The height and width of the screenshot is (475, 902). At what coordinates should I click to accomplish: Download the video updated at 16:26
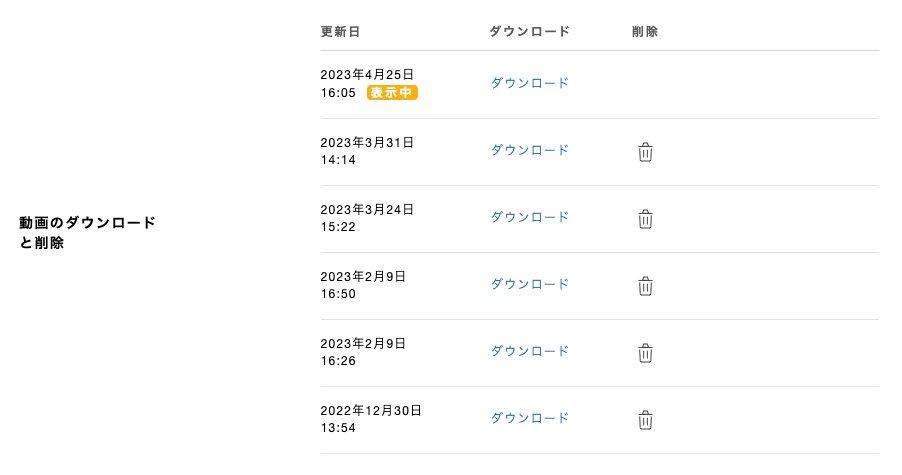[x=529, y=351]
